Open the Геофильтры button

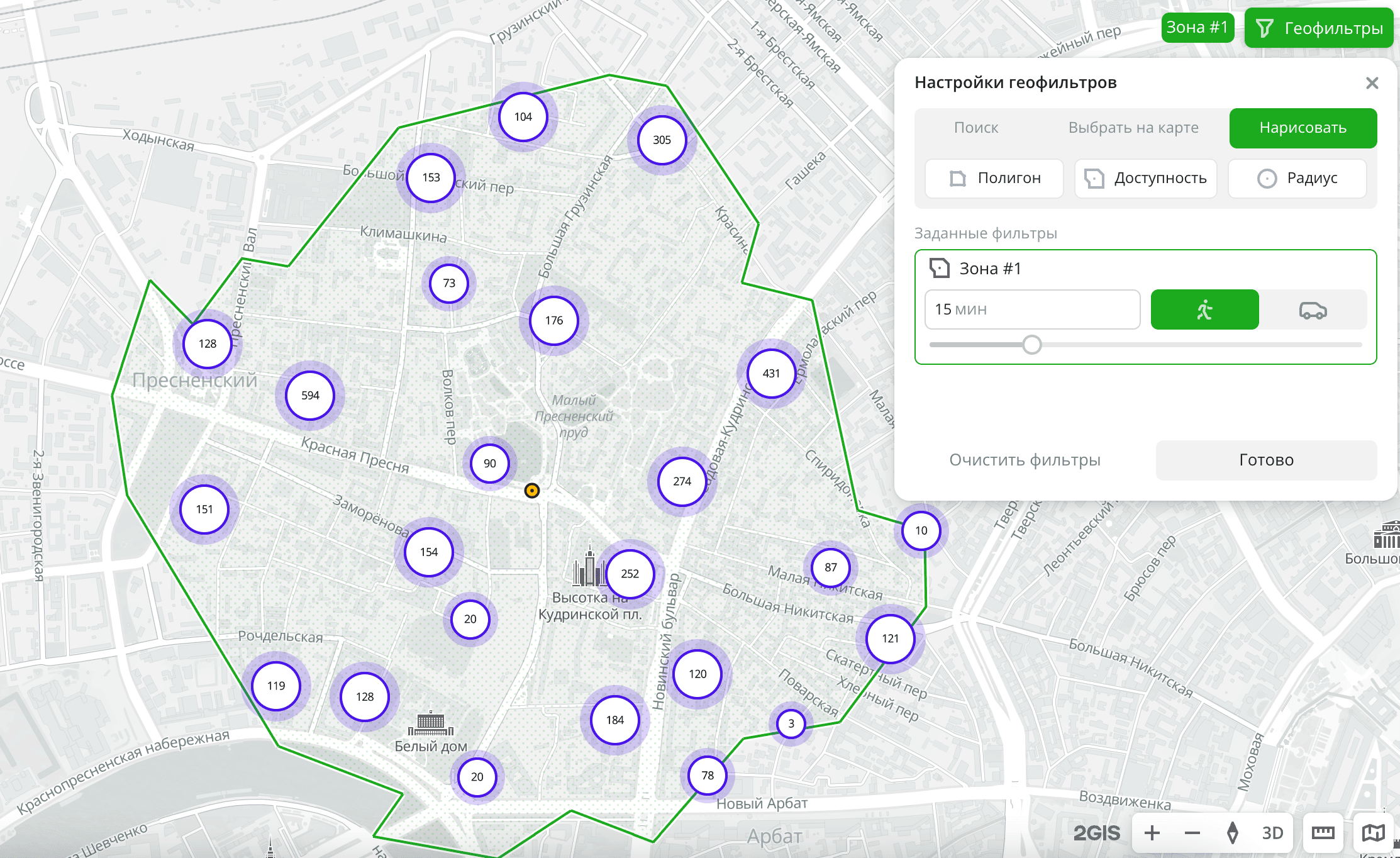point(1319,28)
